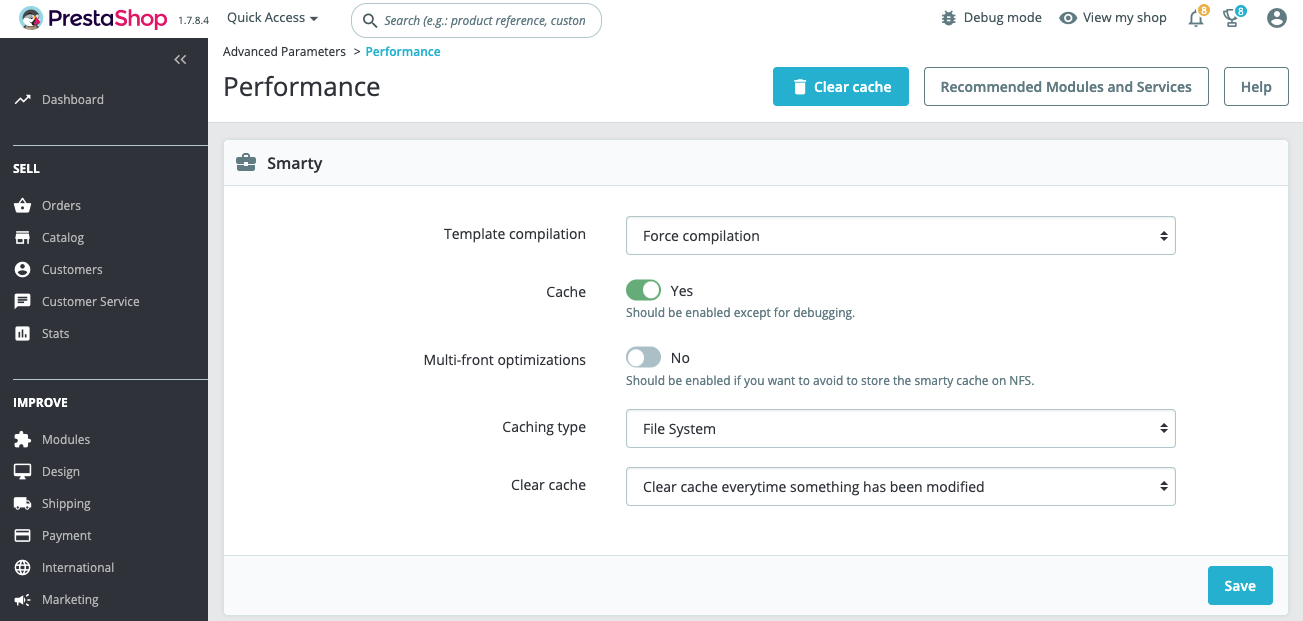Open the Quick Access dropdown menu

pos(272,18)
